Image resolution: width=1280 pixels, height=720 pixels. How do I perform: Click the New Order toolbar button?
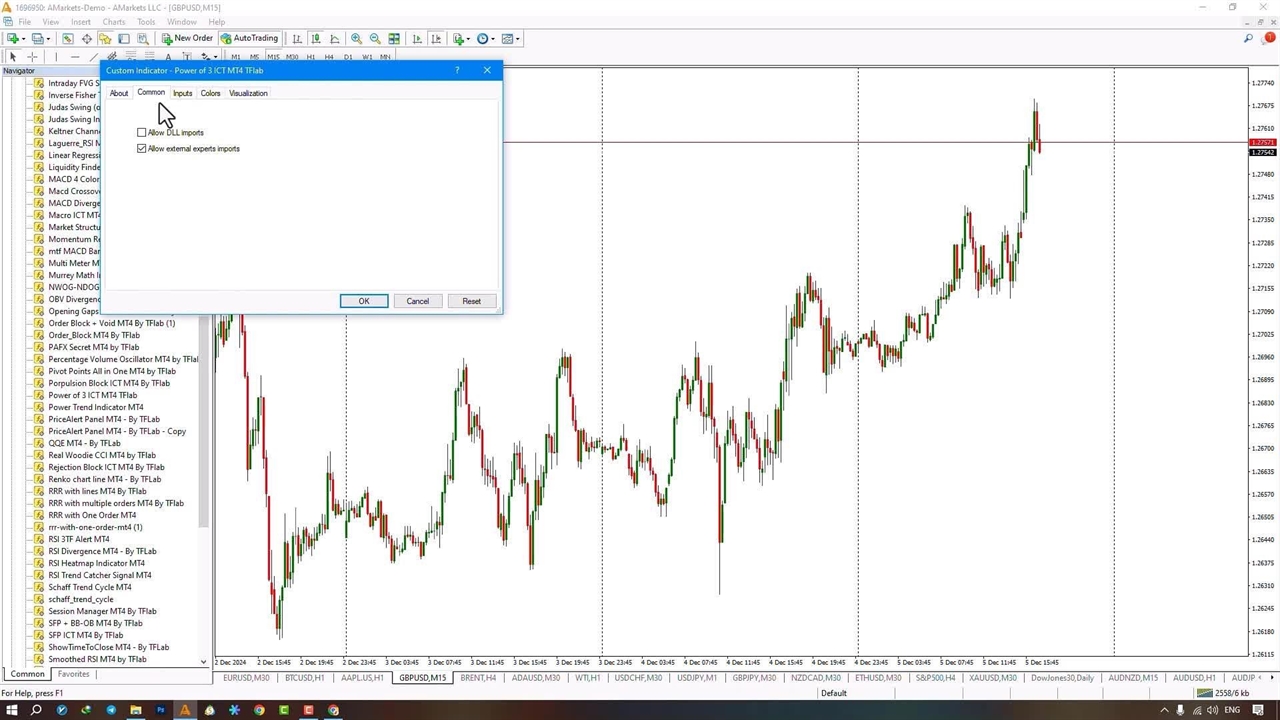[187, 39]
